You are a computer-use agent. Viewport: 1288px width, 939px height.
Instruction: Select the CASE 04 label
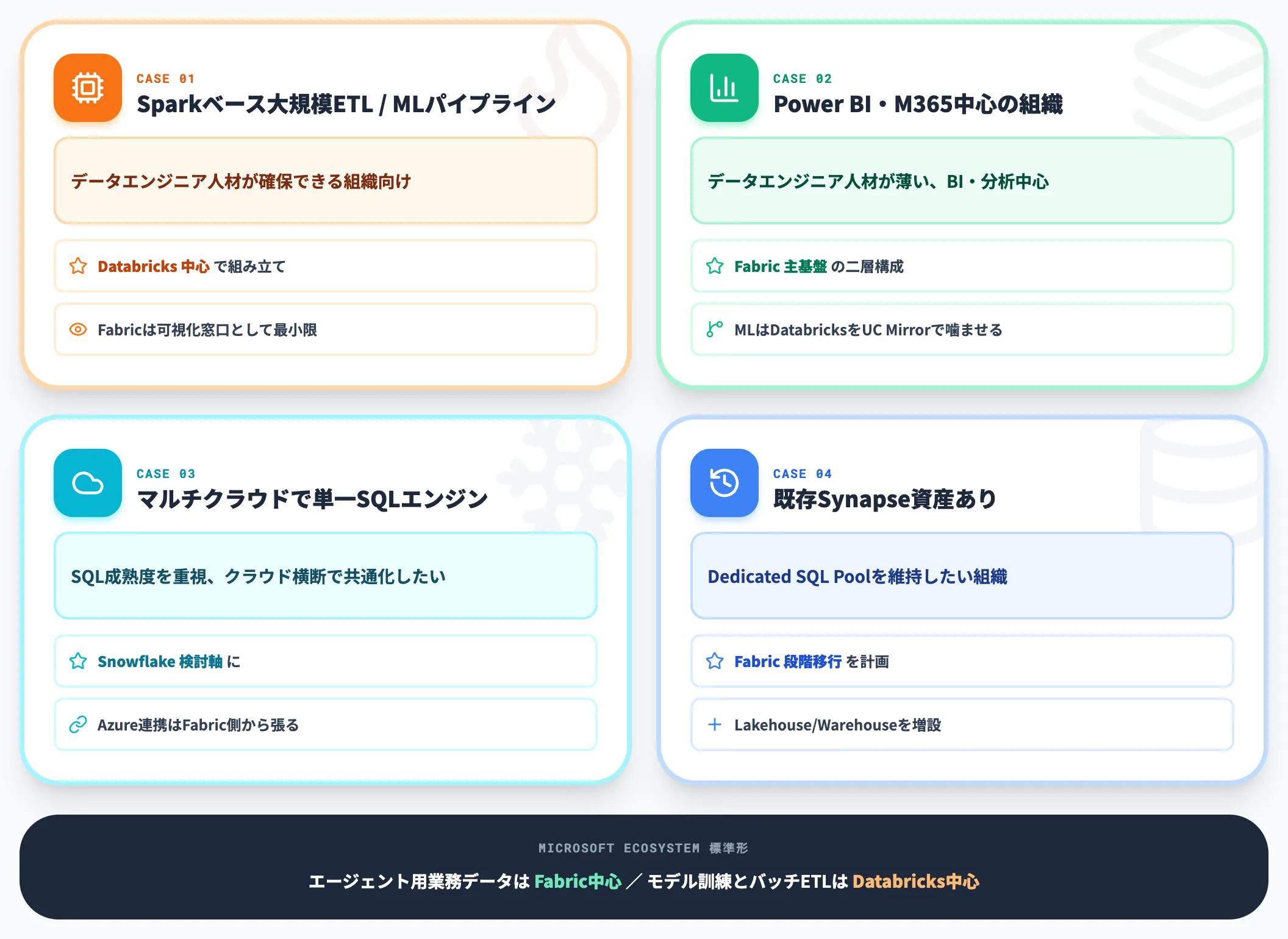(x=803, y=474)
